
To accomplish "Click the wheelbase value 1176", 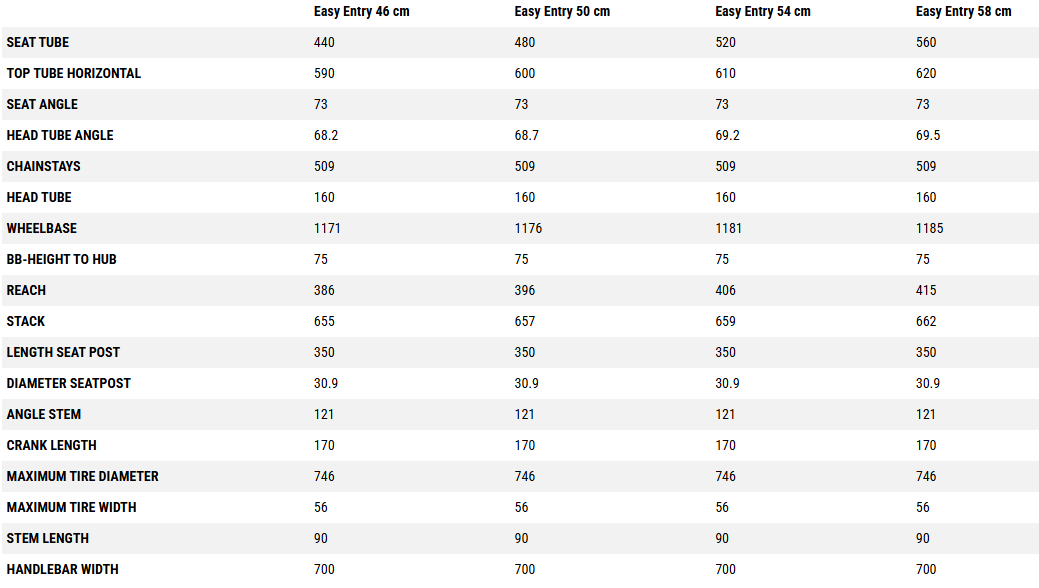I will coord(528,229).
